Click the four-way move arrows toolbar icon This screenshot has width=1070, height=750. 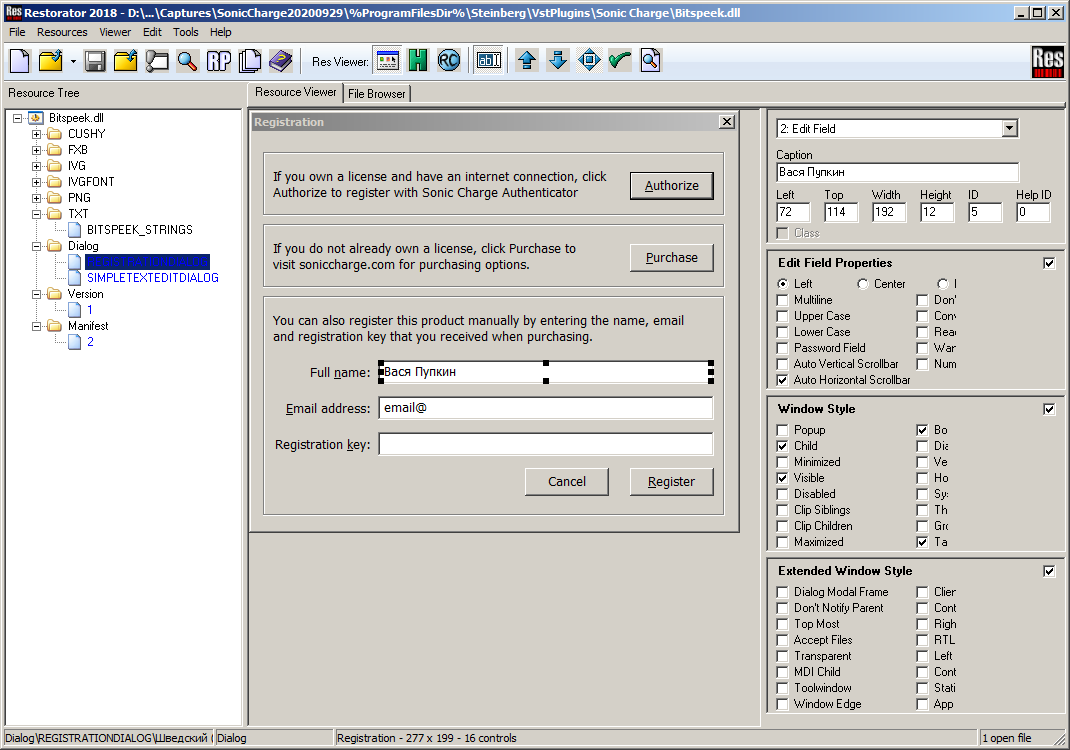589,61
